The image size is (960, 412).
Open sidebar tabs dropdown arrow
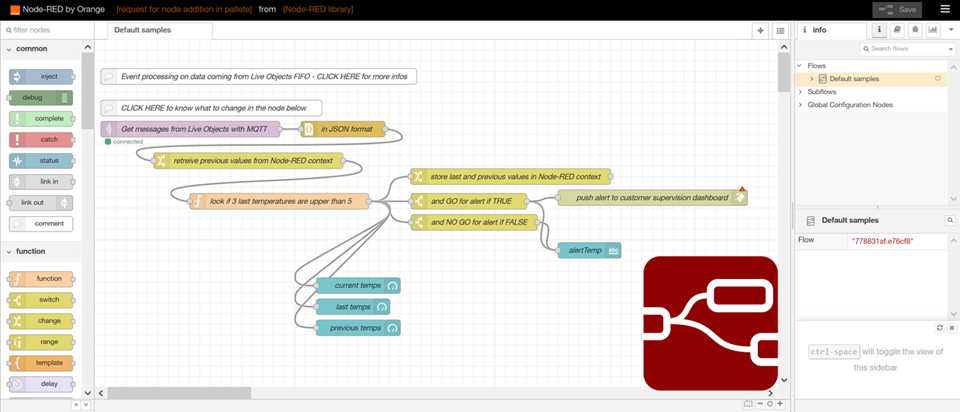pos(951,29)
